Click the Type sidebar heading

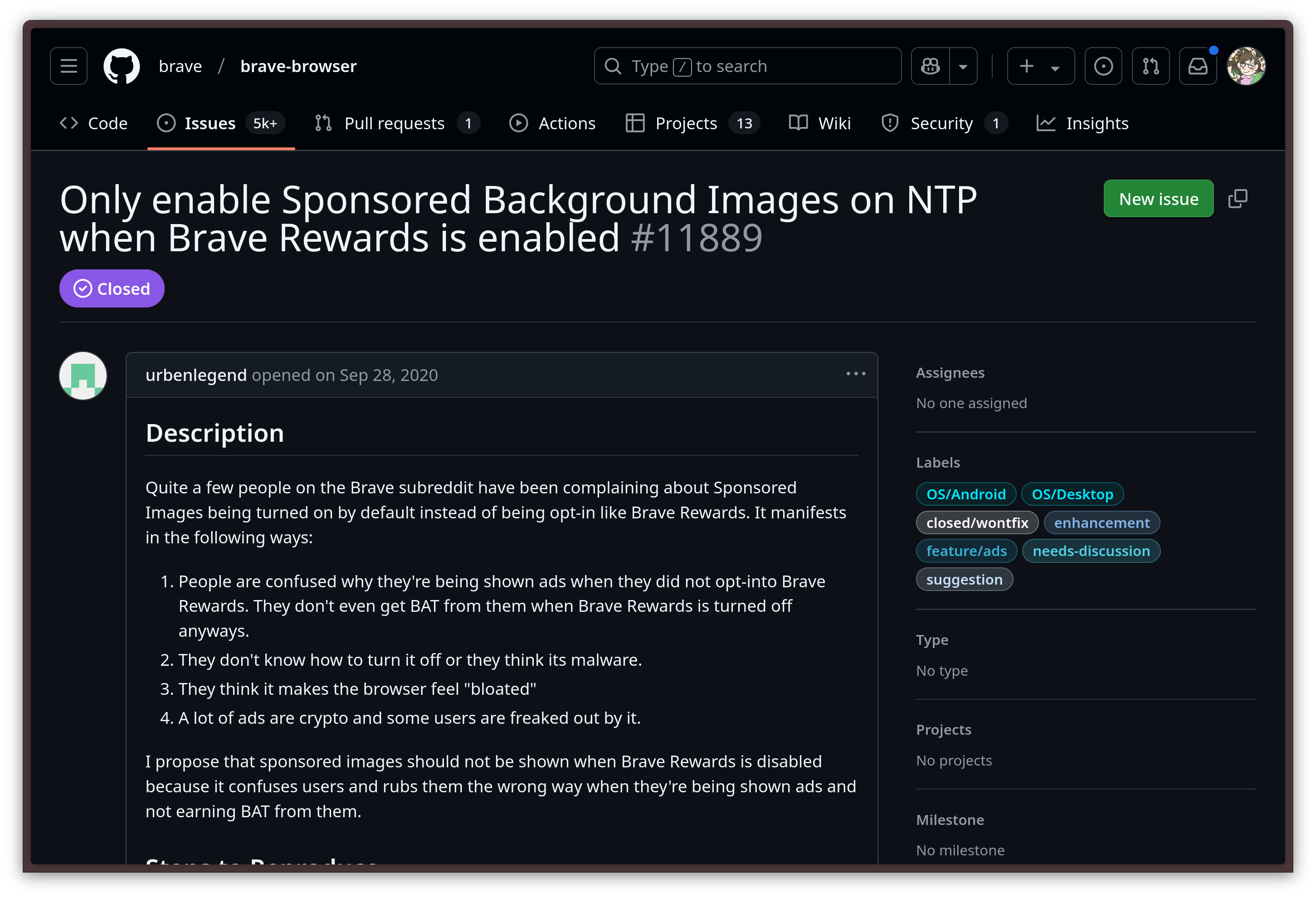pyautogui.click(x=932, y=640)
